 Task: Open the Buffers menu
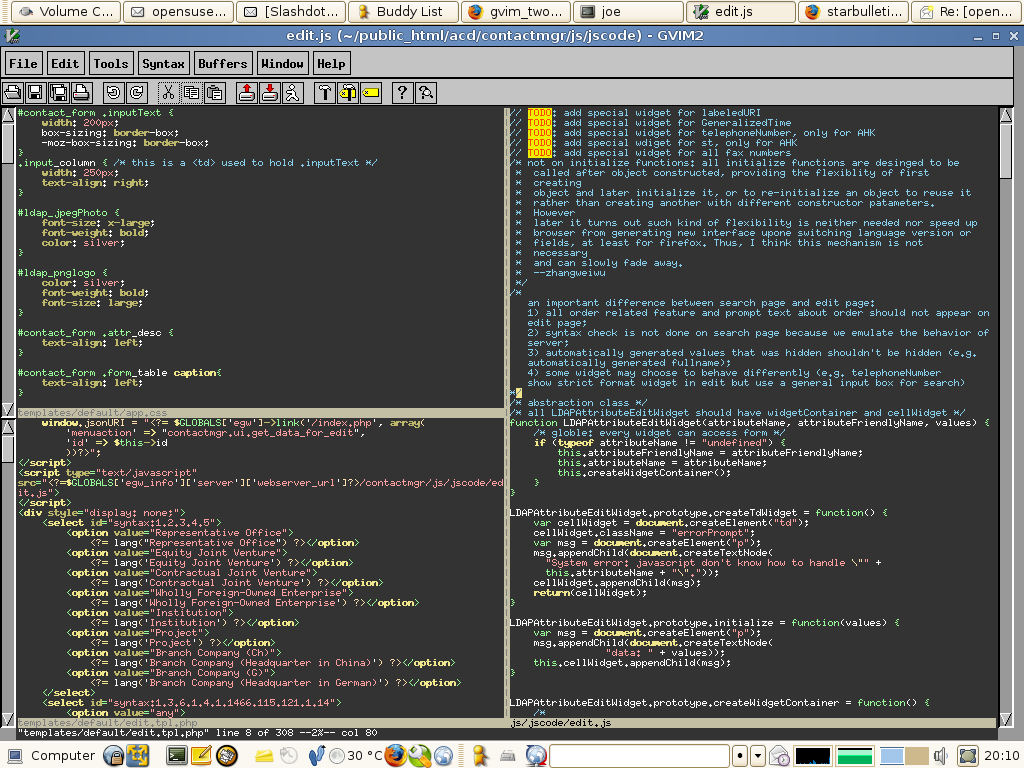click(222, 63)
